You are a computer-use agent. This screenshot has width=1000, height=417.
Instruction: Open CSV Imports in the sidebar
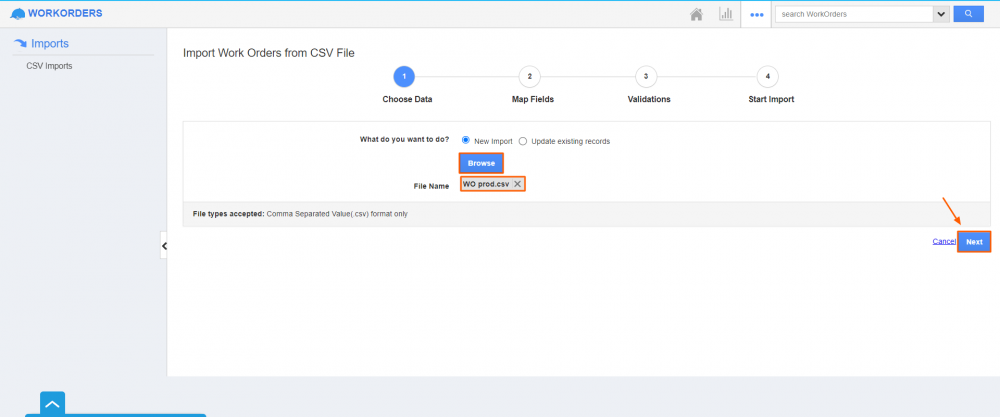(x=49, y=66)
